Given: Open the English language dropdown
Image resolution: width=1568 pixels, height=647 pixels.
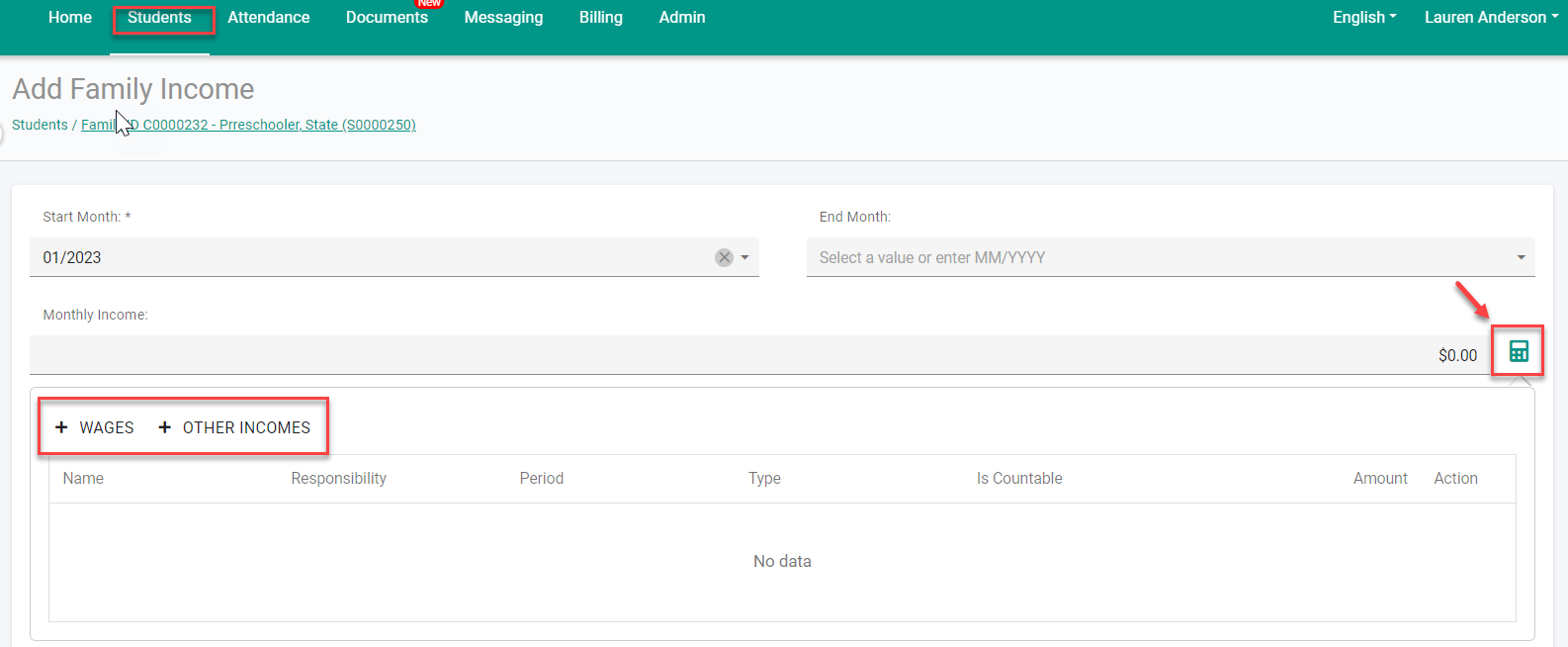Looking at the screenshot, I should 1364,18.
